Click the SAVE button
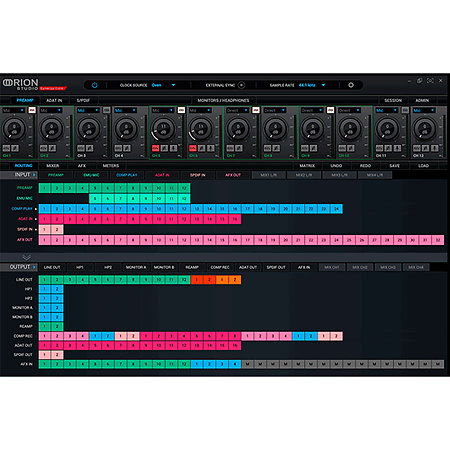The height and width of the screenshot is (450, 450). [394, 166]
